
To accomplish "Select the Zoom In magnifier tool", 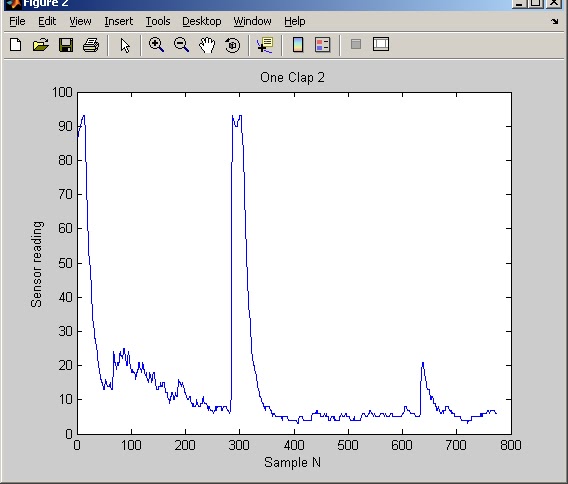I will pyautogui.click(x=156, y=45).
